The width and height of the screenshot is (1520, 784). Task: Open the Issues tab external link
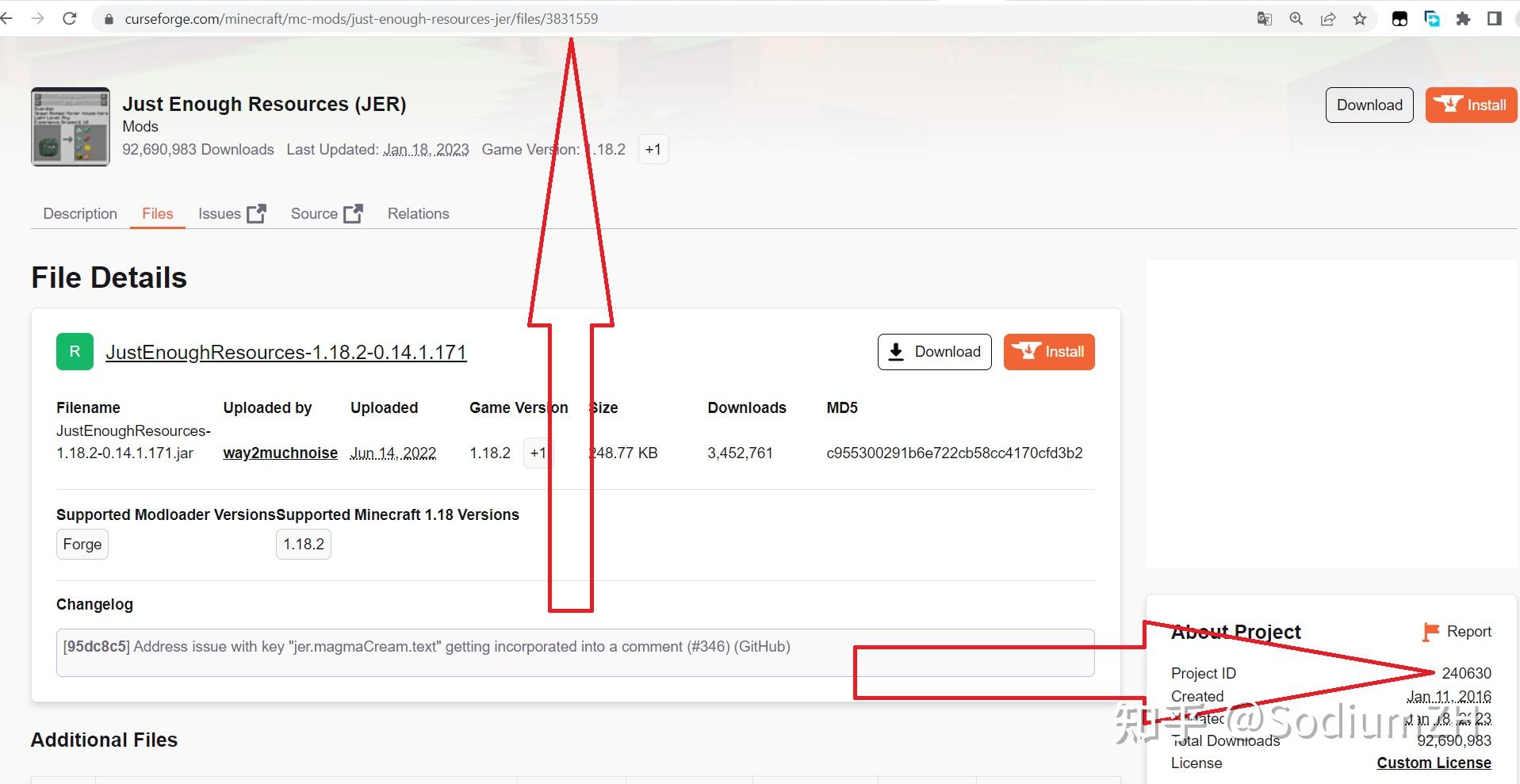click(232, 213)
